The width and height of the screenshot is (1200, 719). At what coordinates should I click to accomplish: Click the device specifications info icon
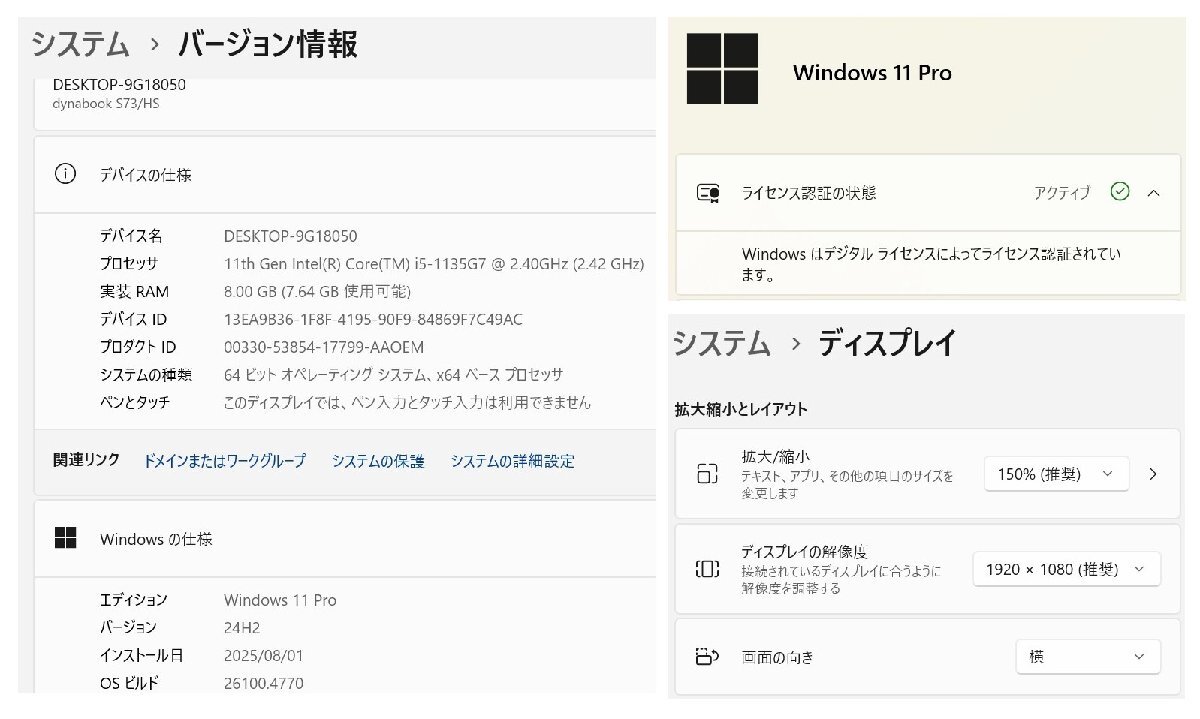pyautogui.click(x=65, y=174)
